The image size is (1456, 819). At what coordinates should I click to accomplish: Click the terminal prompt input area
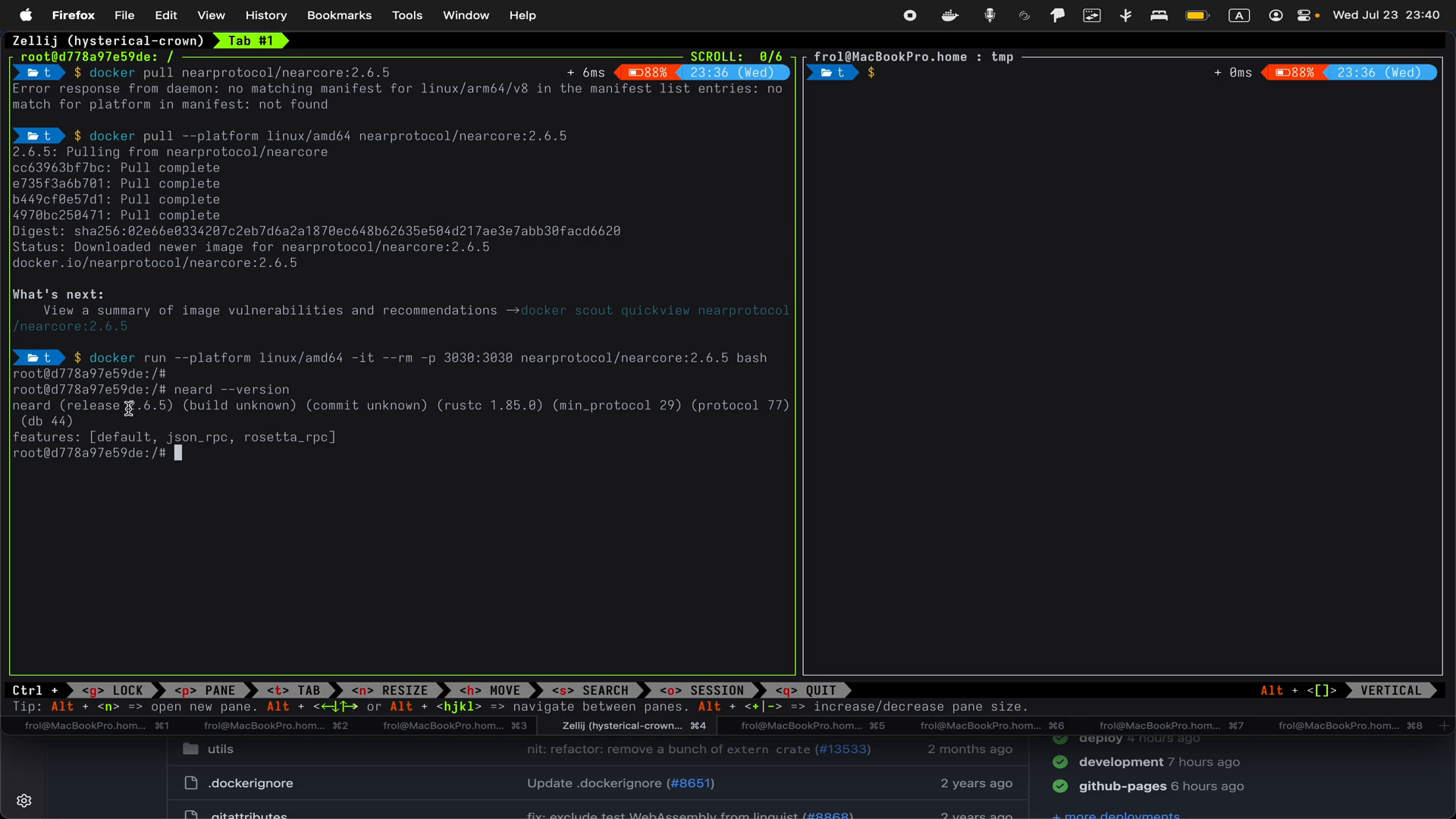180,453
